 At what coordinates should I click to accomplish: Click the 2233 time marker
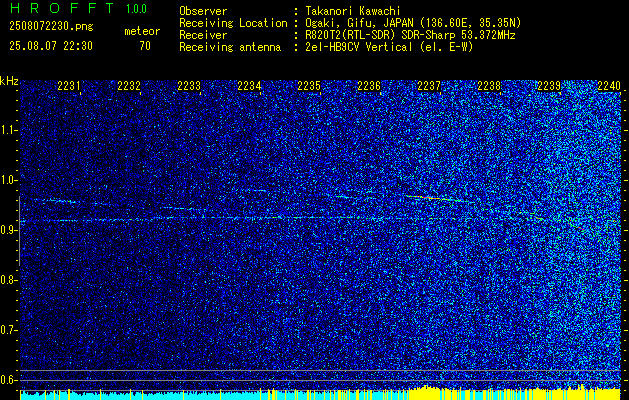(x=189, y=86)
